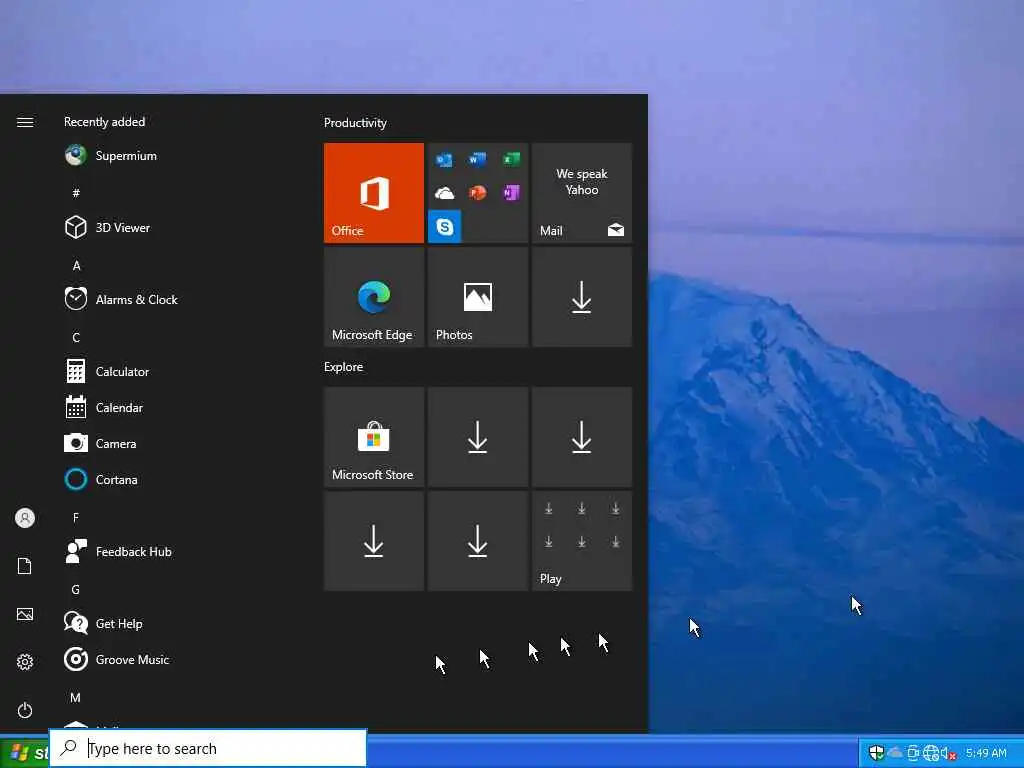Open Settings gear in Start menu

click(25, 662)
